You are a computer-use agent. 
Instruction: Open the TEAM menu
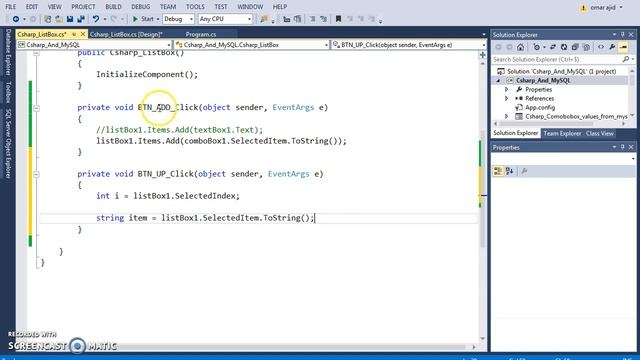coord(168,7)
